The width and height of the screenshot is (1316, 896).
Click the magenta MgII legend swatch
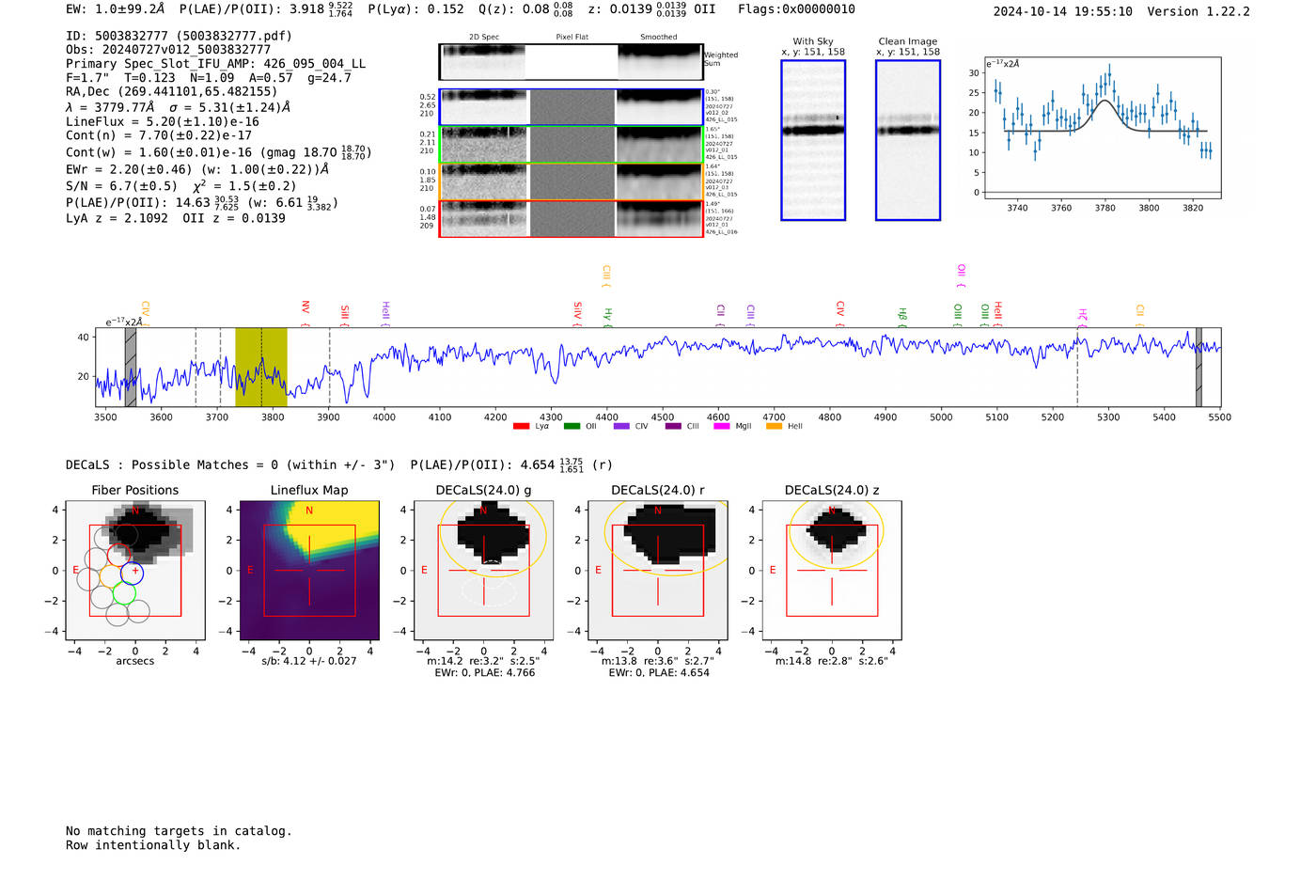(x=722, y=426)
